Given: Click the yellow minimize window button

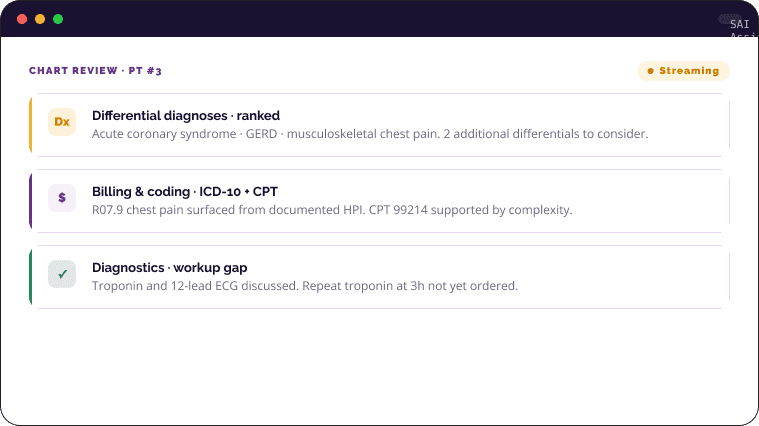Looking at the screenshot, I should (40, 19).
